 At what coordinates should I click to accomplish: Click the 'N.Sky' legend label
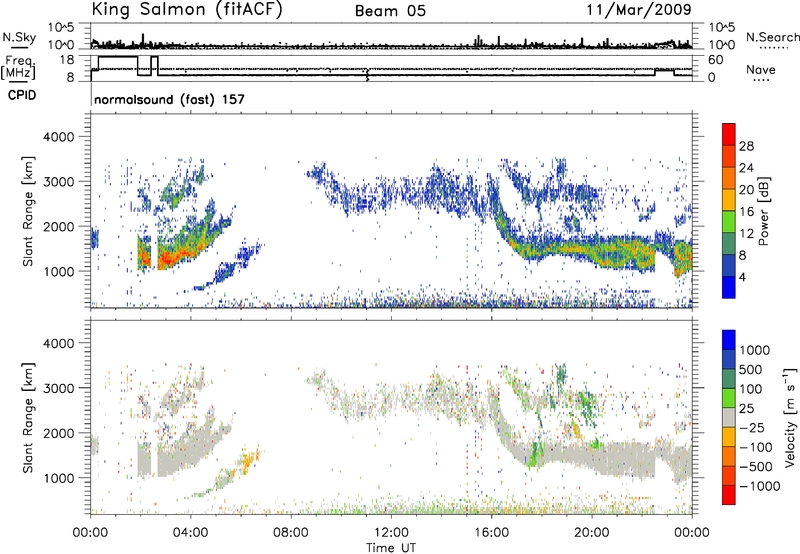pyautogui.click(x=19, y=37)
